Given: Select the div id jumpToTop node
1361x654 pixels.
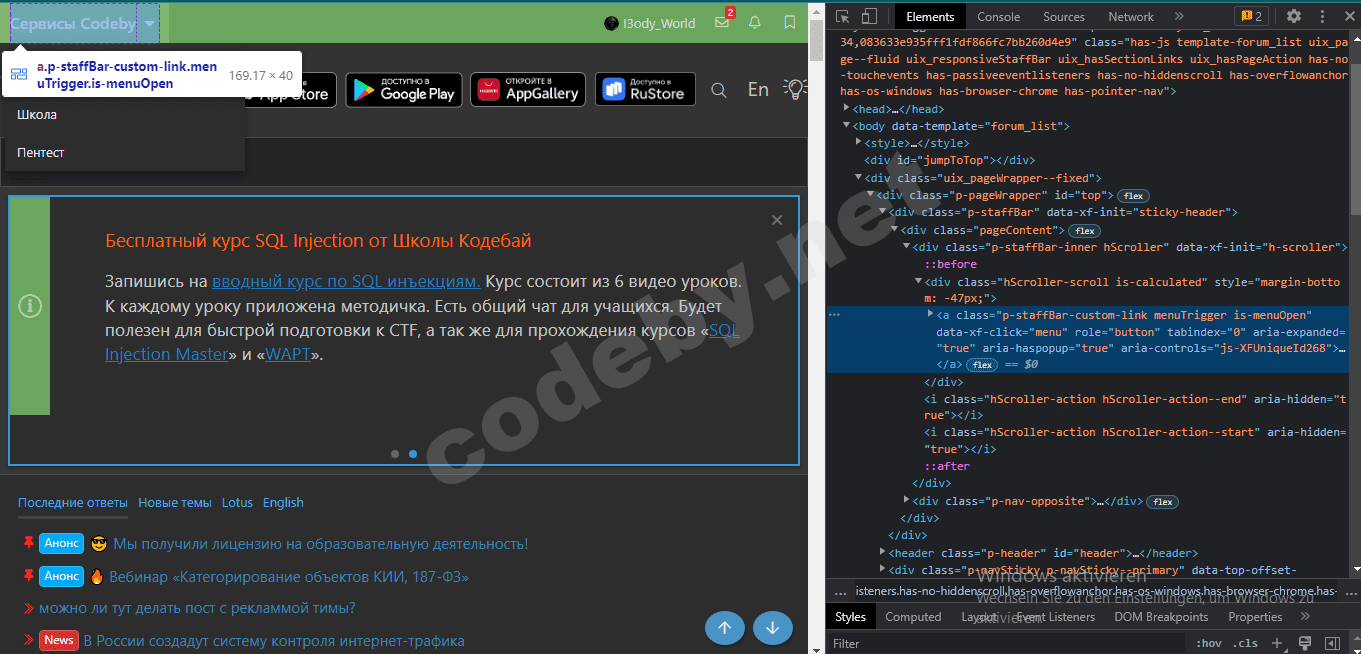Looking at the screenshot, I should (949, 160).
